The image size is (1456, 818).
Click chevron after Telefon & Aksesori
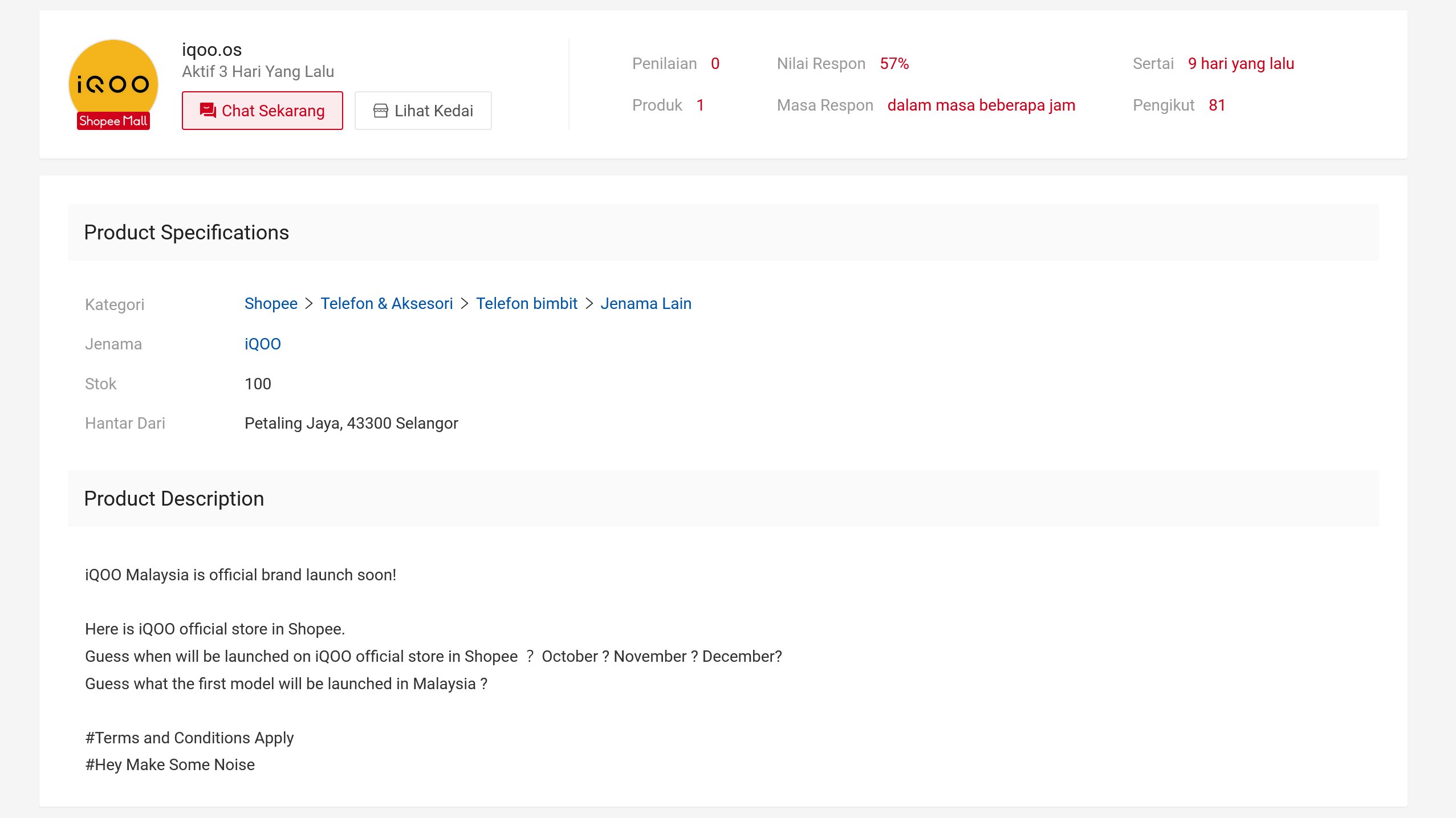point(465,304)
